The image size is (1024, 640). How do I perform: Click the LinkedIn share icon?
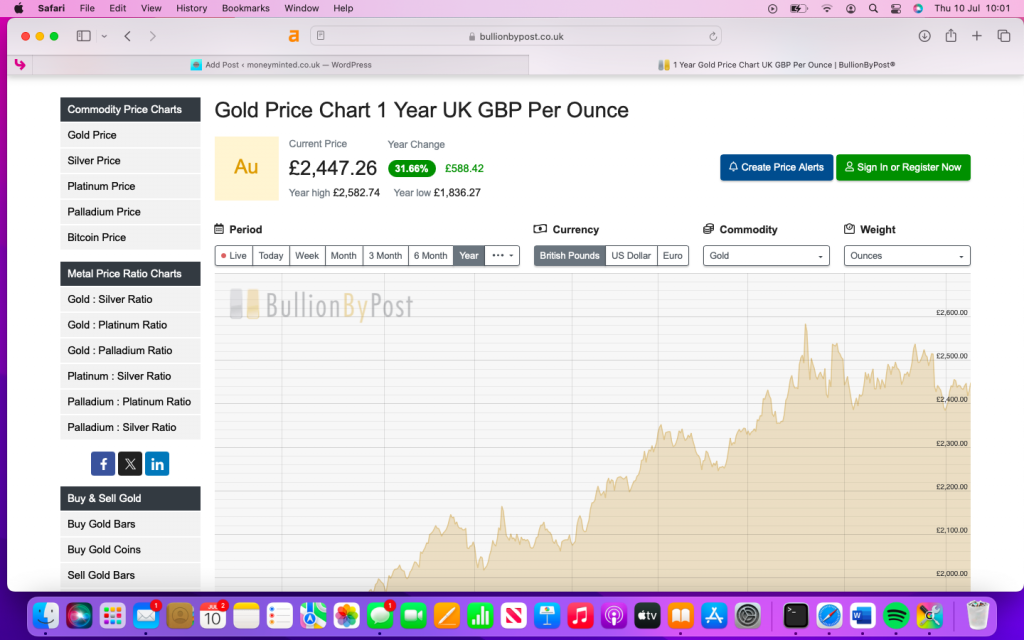(157, 464)
